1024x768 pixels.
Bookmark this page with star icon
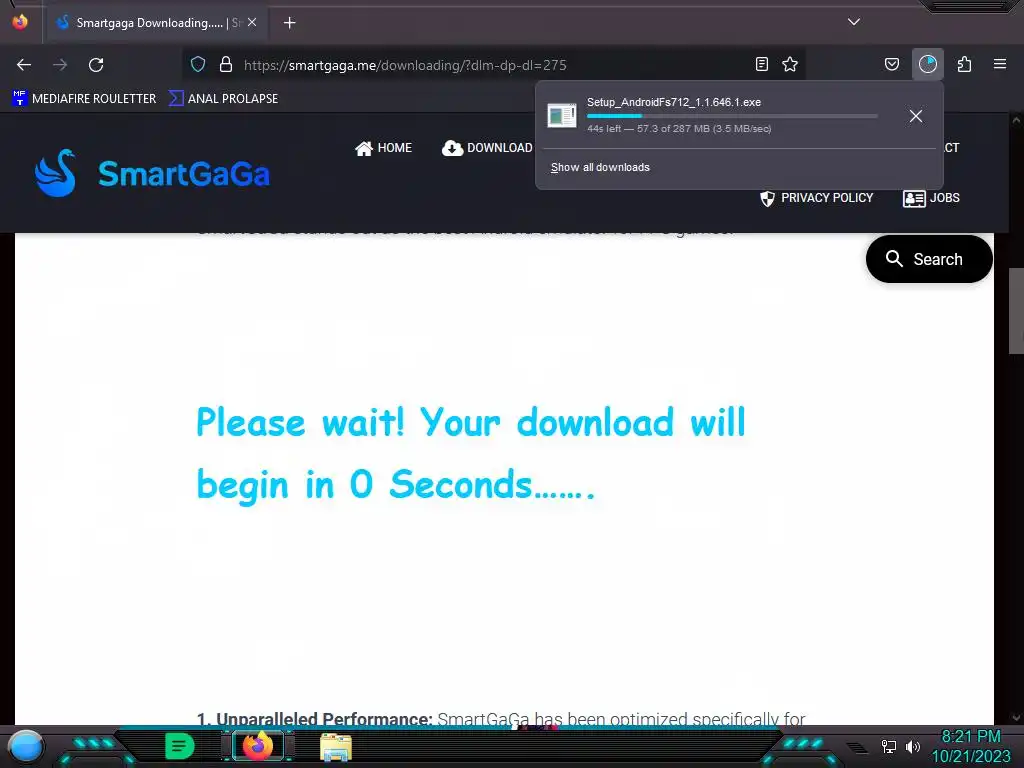point(790,64)
